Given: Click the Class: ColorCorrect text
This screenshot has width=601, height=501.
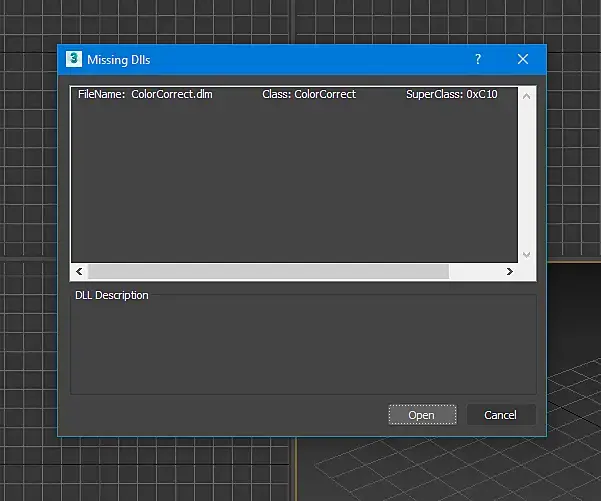Looking at the screenshot, I should (309, 94).
